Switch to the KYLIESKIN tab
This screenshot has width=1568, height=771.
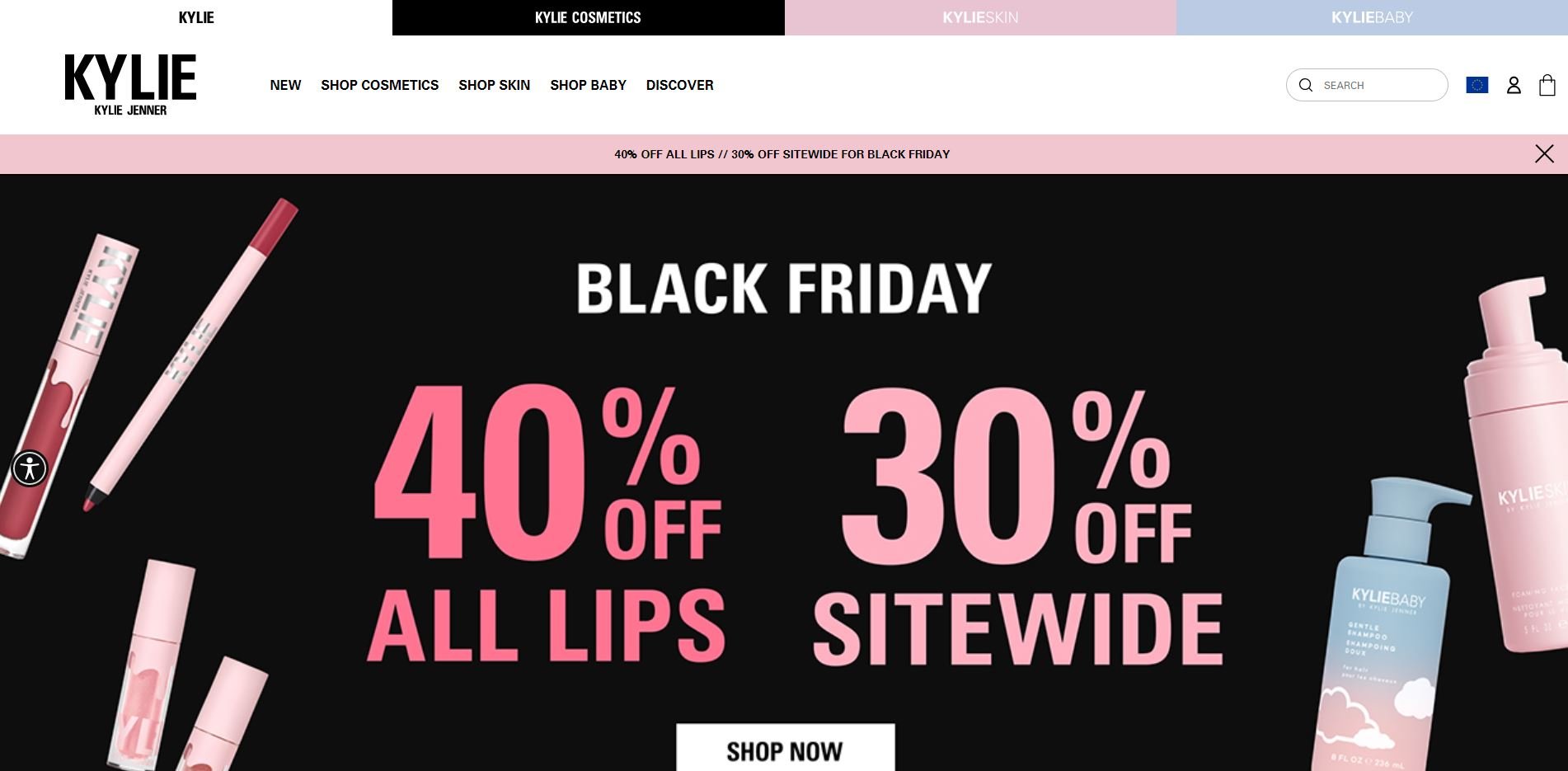980,17
